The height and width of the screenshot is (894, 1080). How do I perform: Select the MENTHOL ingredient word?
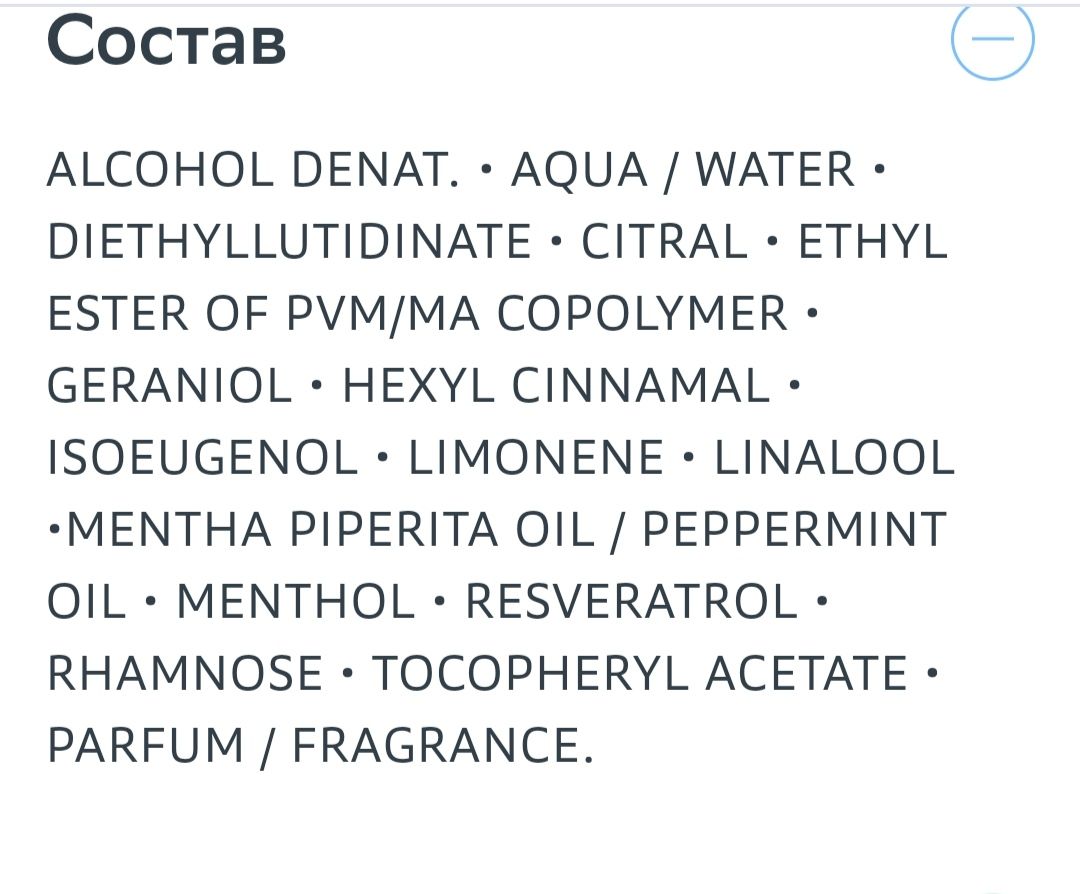tap(296, 601)
